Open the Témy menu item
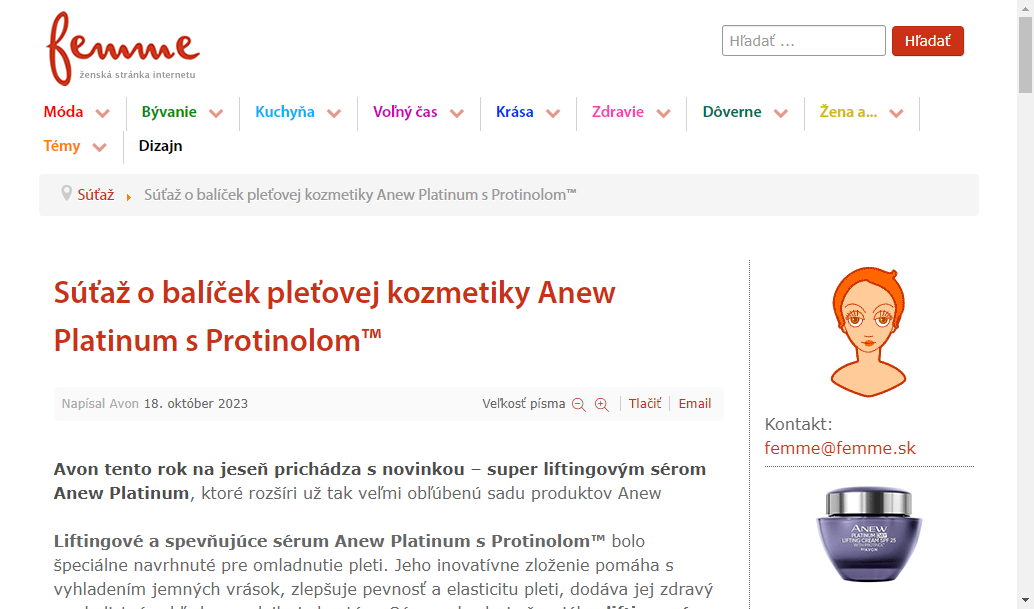Screen dimensions: 1034x609 pos(62,146)
